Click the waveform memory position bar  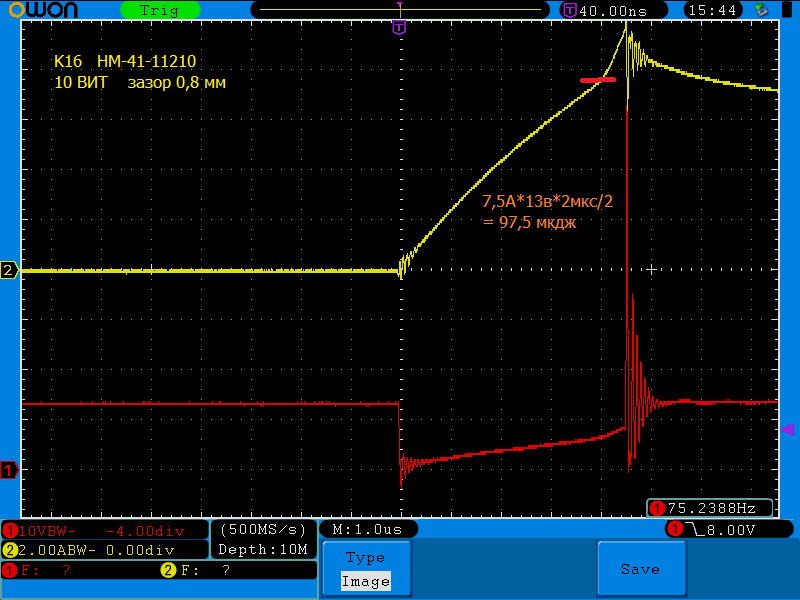pyautogui.click(x=400, y=10)
